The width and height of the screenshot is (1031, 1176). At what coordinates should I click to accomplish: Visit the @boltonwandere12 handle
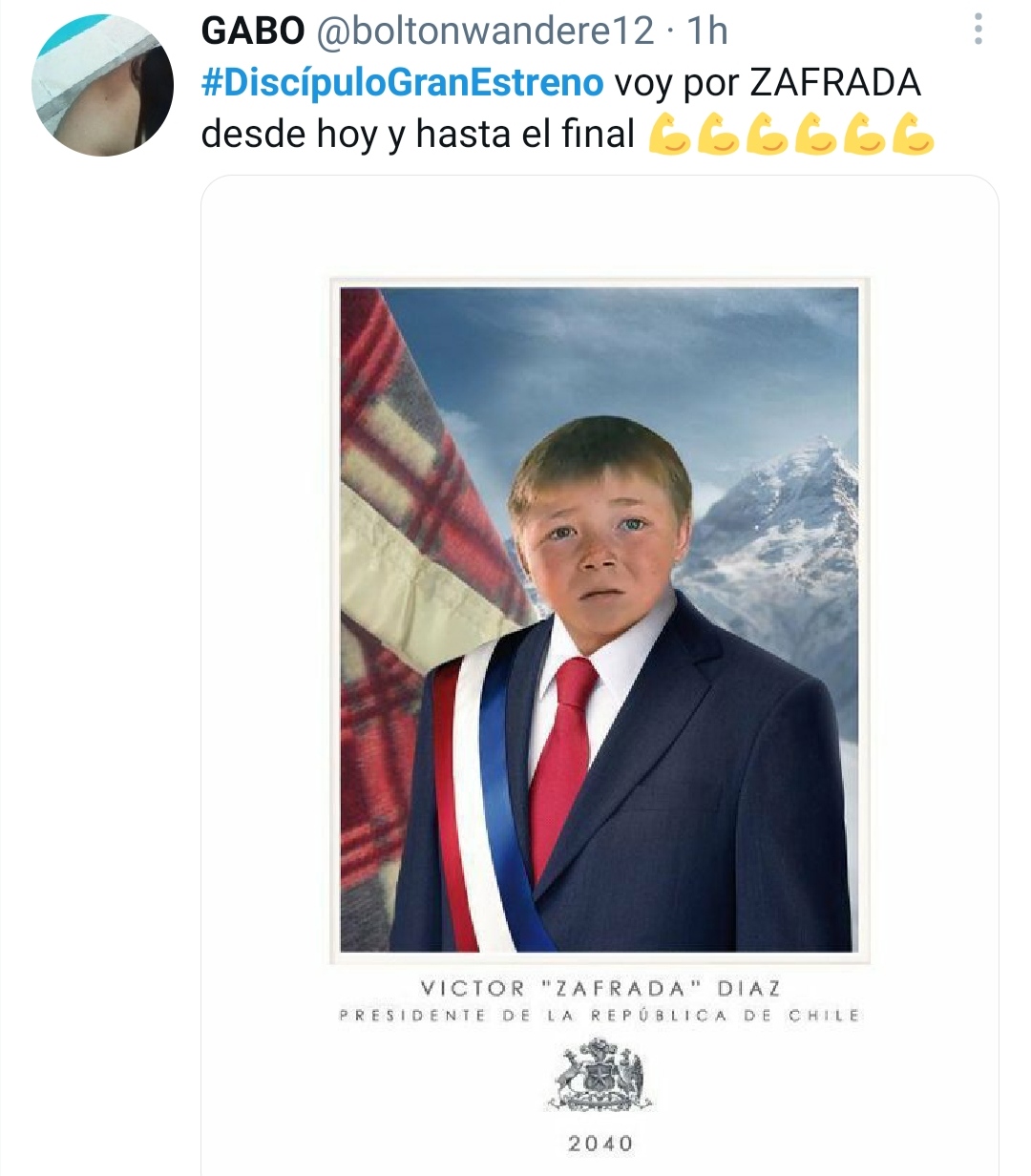484,31
